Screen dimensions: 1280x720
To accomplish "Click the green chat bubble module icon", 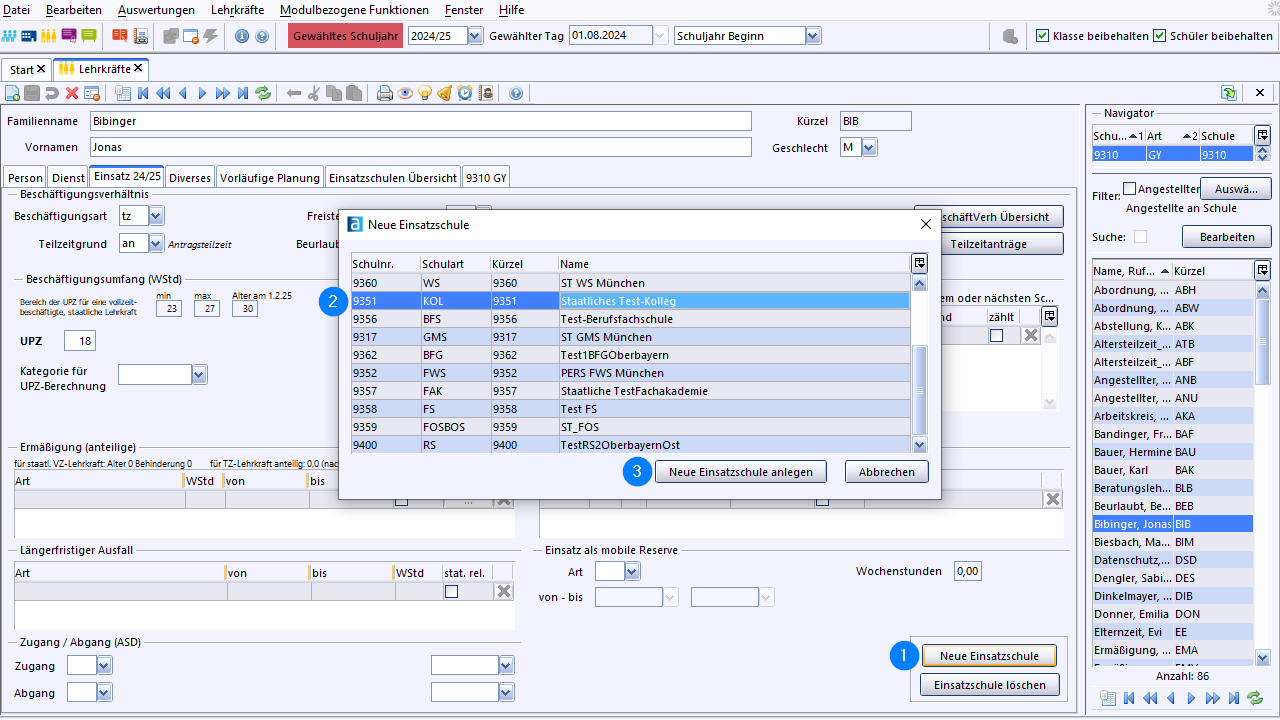I will pyautogui.click(x=89, y=36).
